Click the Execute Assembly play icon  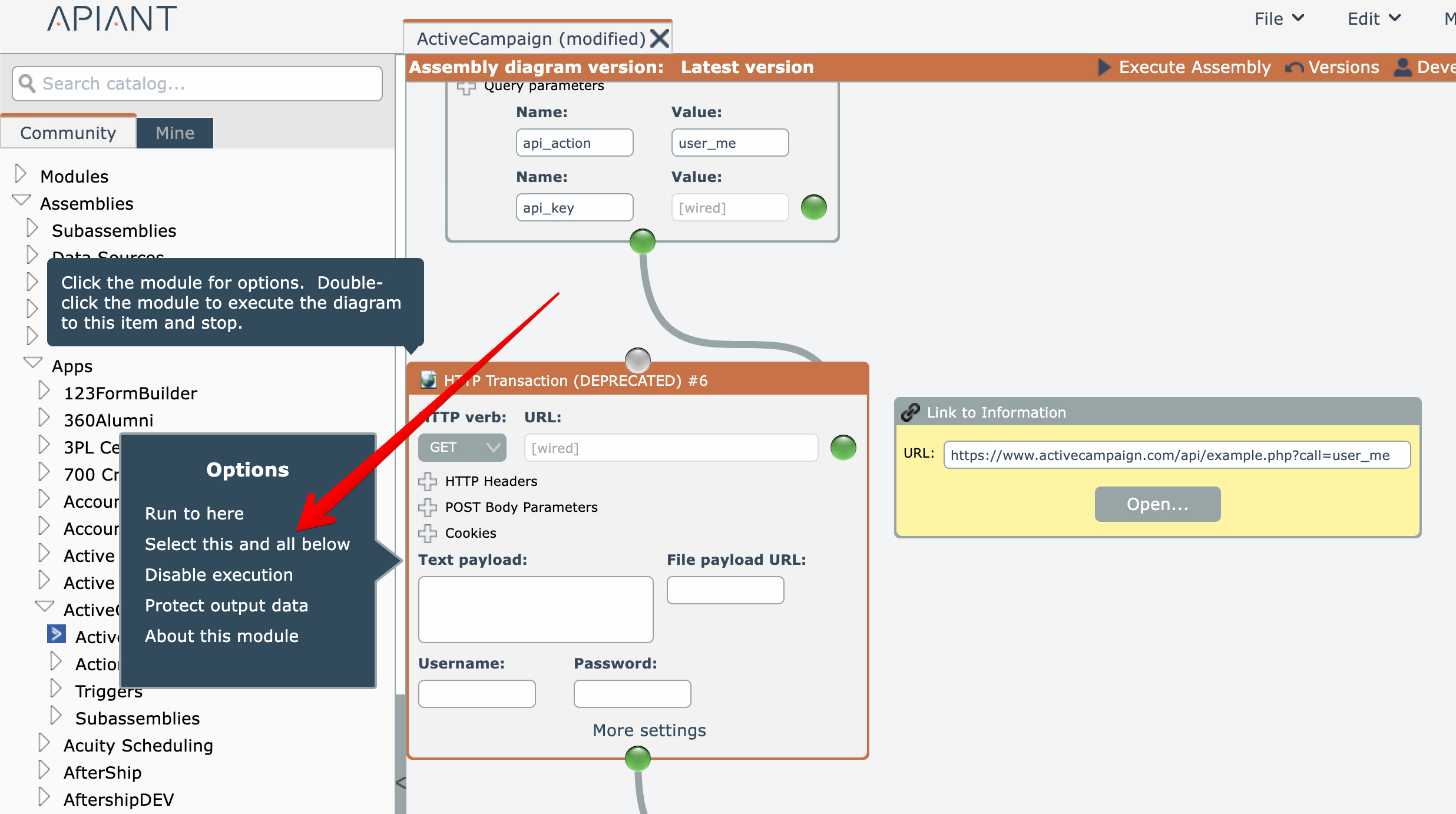[x=1104, y=67]
